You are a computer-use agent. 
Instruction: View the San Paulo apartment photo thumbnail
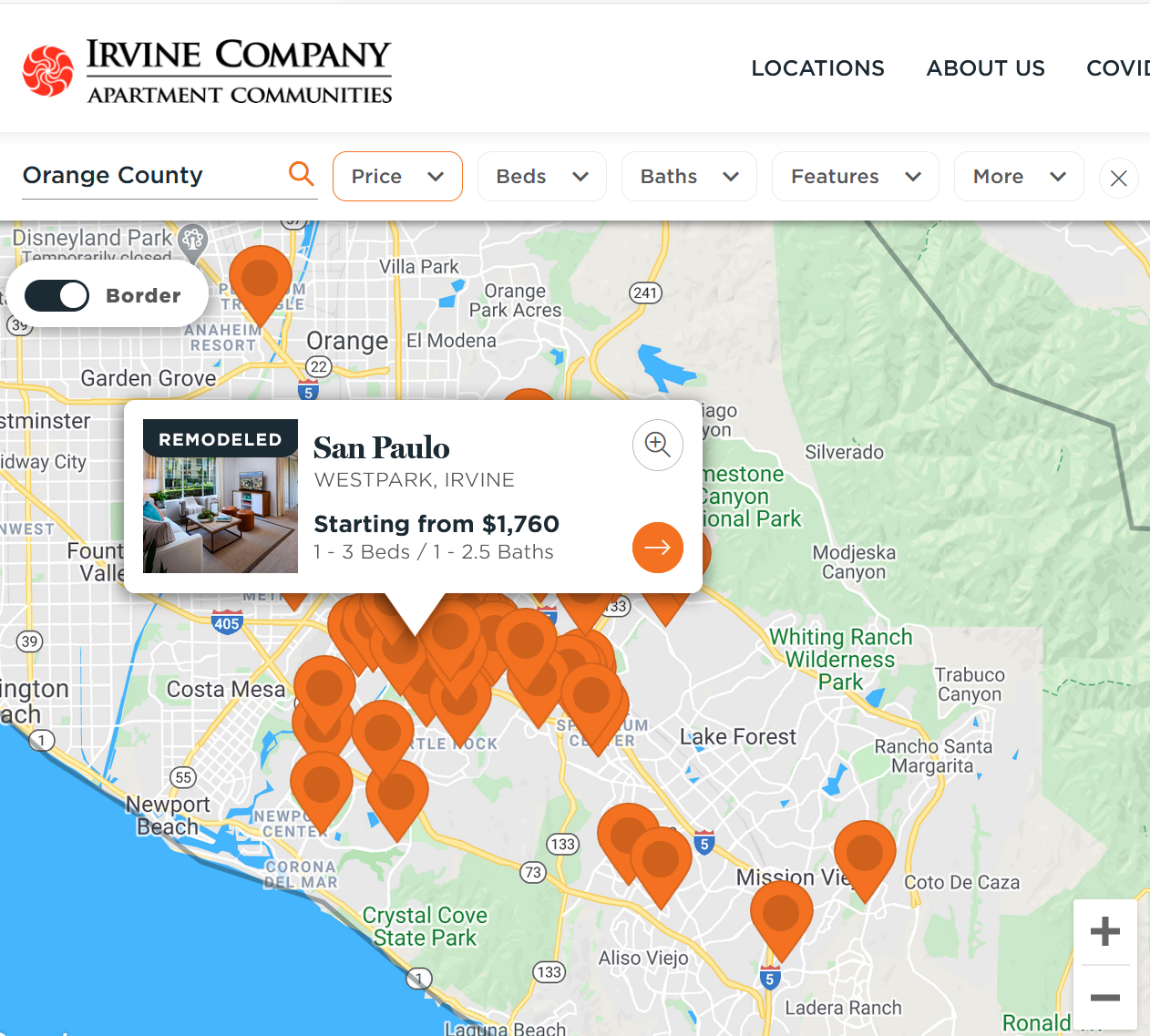pyautogui.click(x=221, y=496)
